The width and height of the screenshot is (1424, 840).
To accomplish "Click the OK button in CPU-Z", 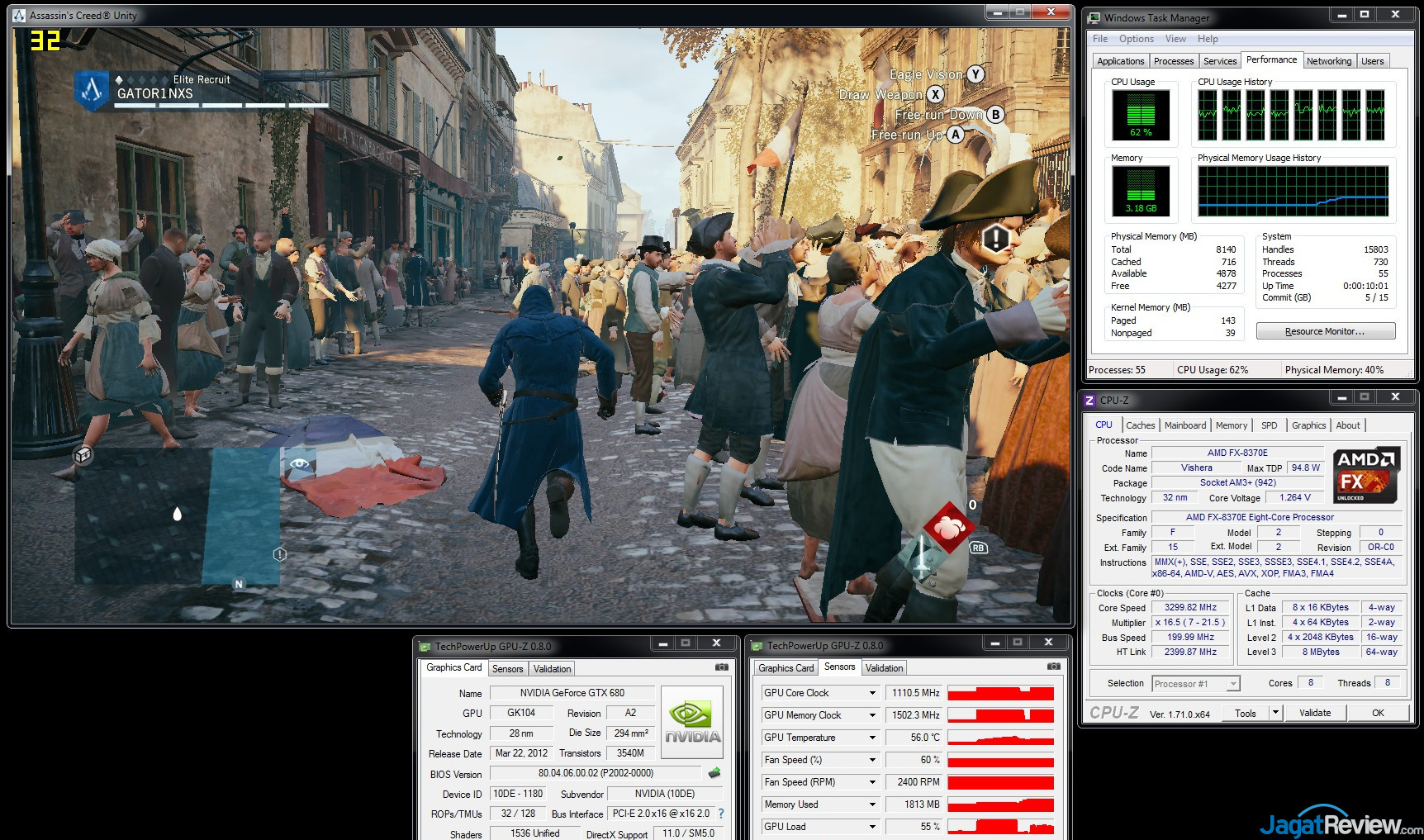I will click(1378, 713).
